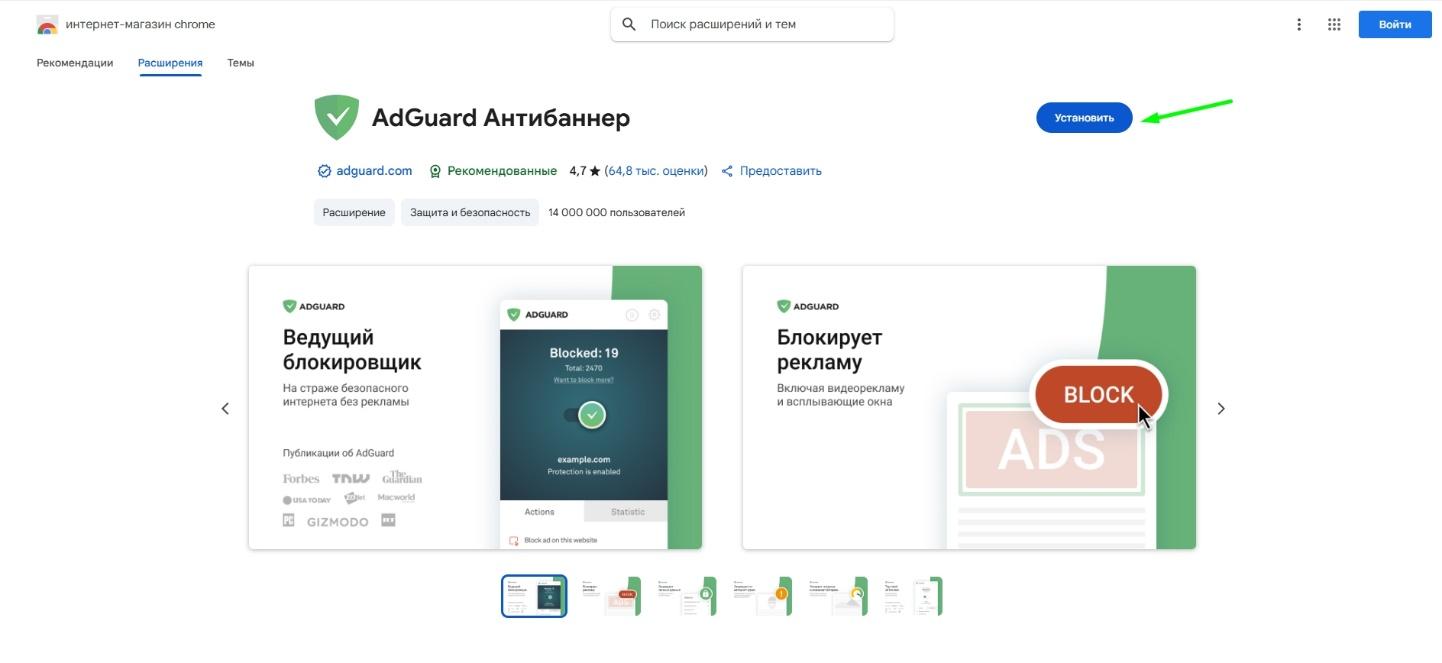Click the AdGuard Антибаннер title
The height and width of the screenshot is (663, 1442).
pos(501,118)
